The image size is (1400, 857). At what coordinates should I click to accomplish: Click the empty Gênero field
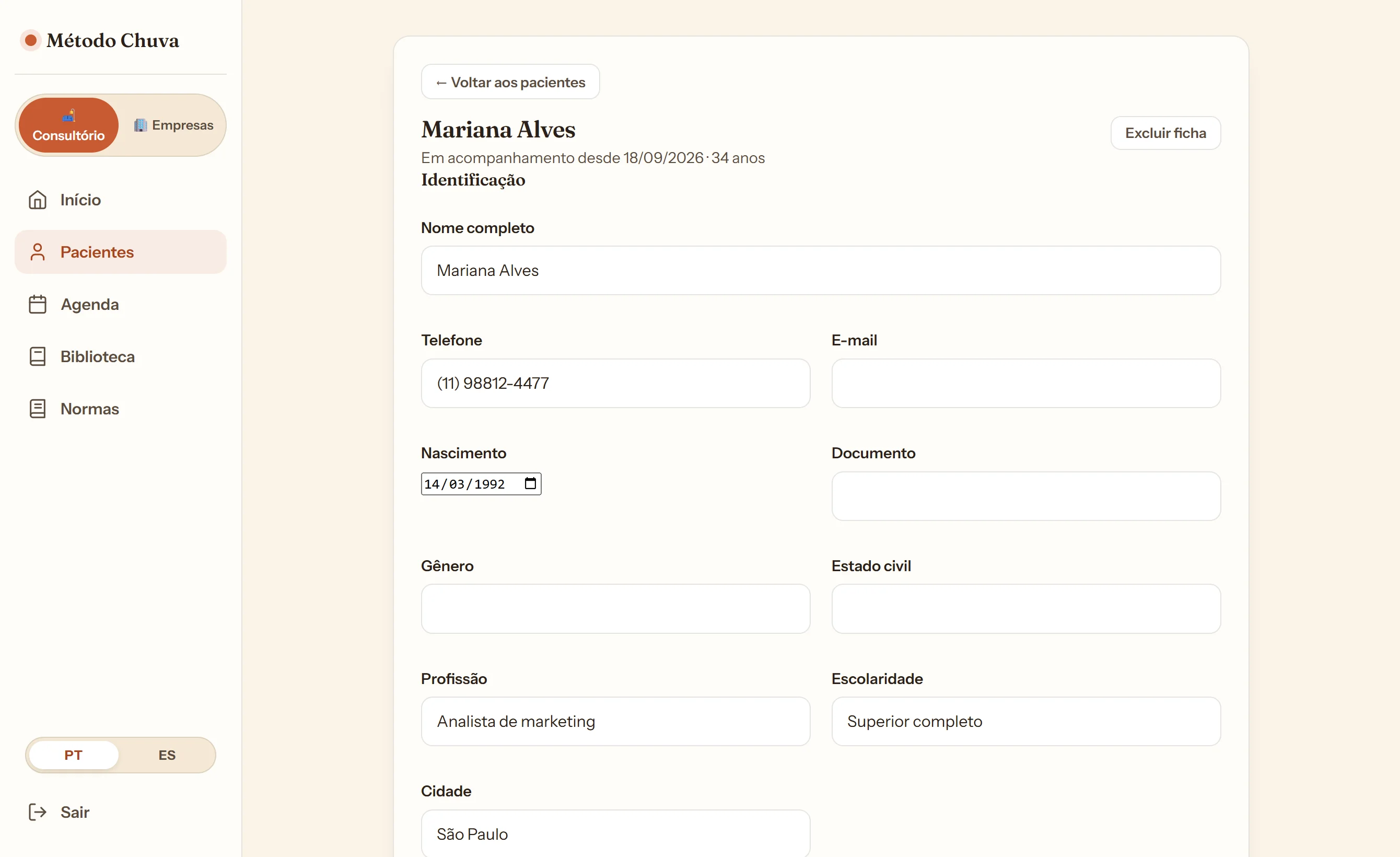[x=615, y=609]
